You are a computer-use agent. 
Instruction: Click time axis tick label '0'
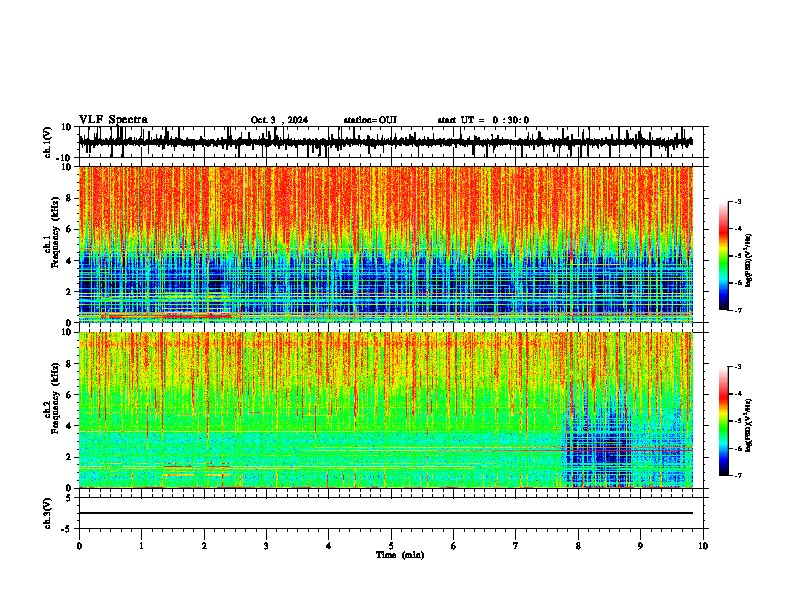click(x=79, y=546)
